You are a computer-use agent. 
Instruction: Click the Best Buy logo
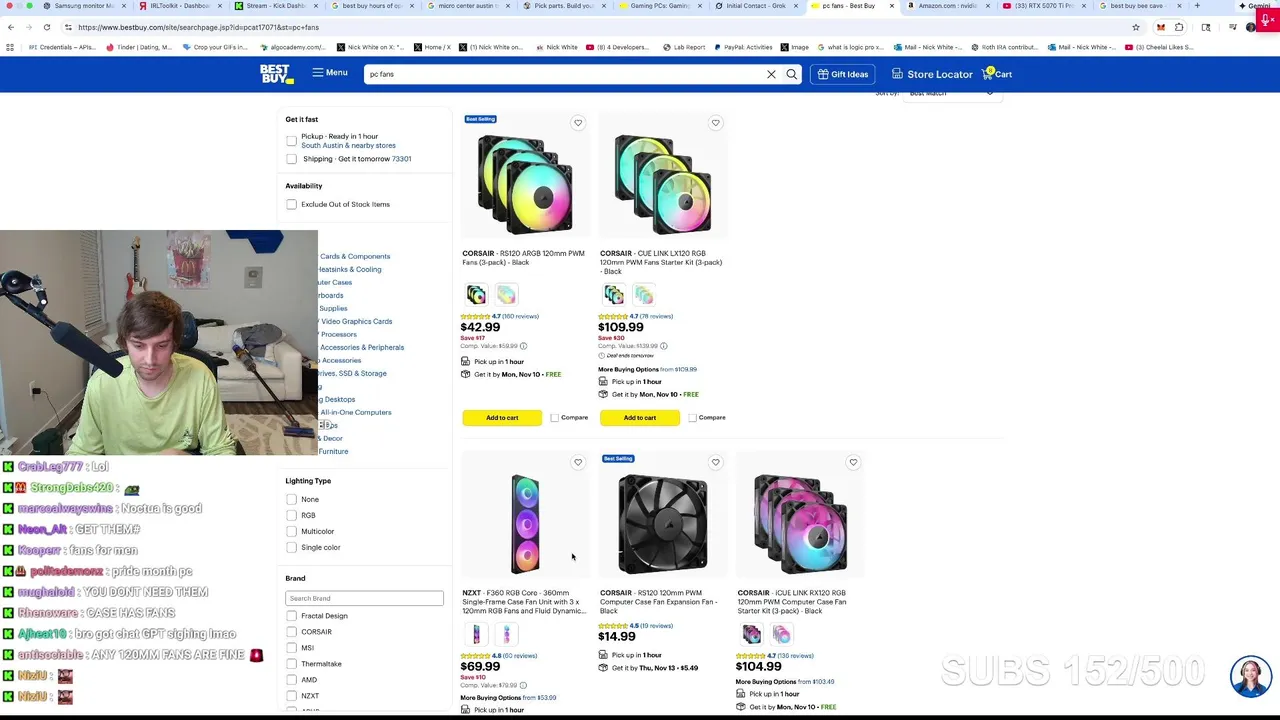275,74
